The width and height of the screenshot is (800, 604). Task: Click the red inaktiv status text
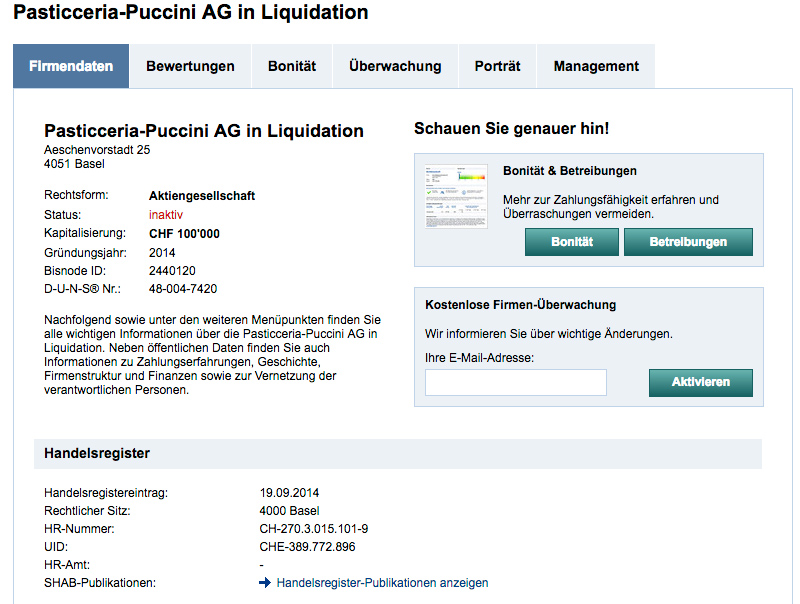click(166, 215)
